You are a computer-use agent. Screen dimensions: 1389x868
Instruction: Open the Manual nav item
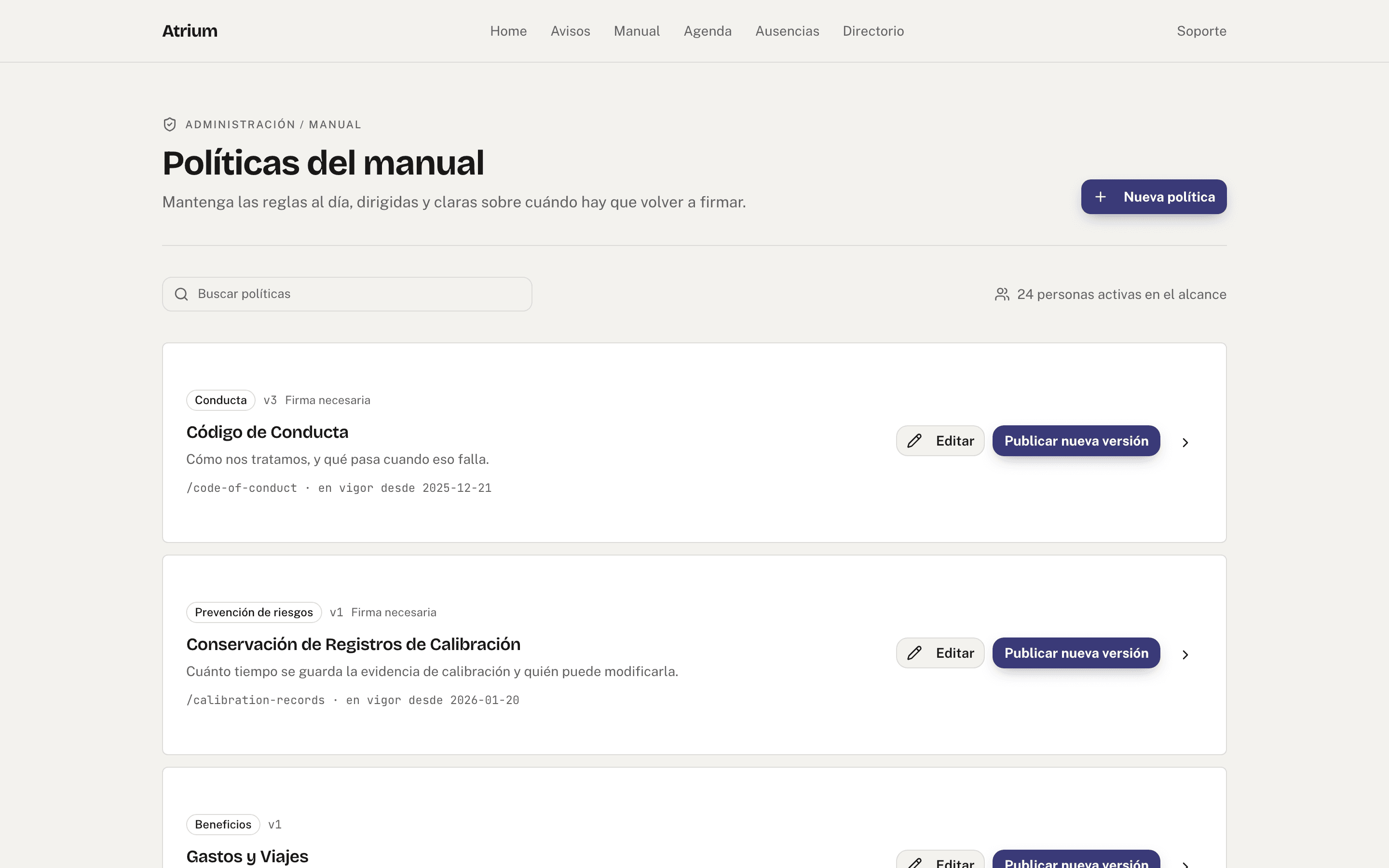pyautogui.click(x=637, y=31)
